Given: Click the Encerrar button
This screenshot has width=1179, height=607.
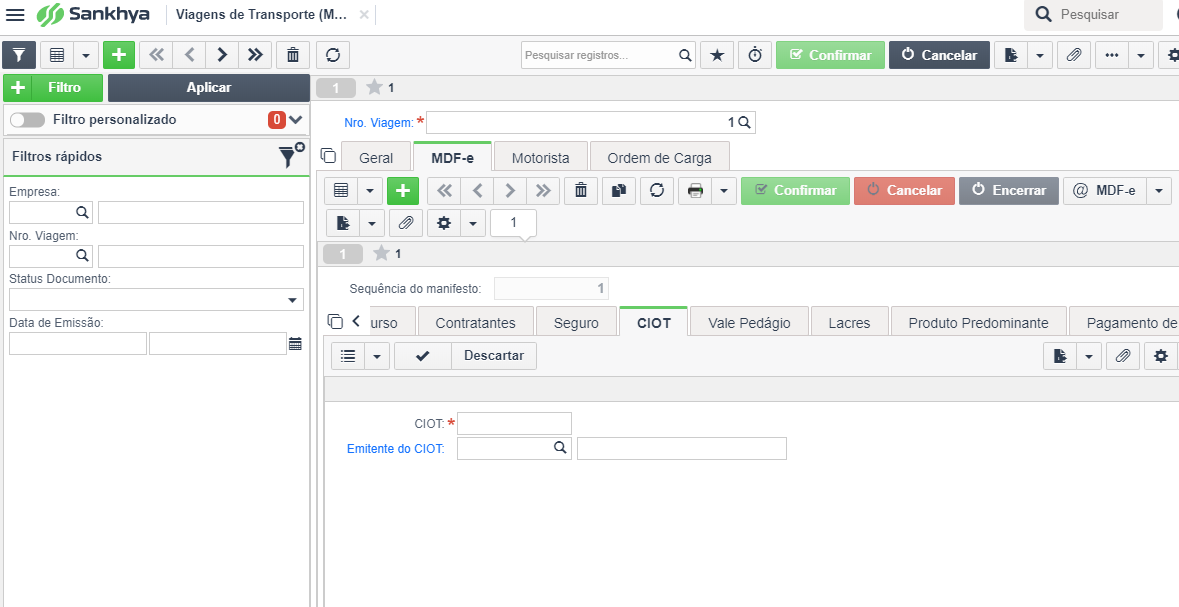Looking at the screenshot, I should (1008, 191).
